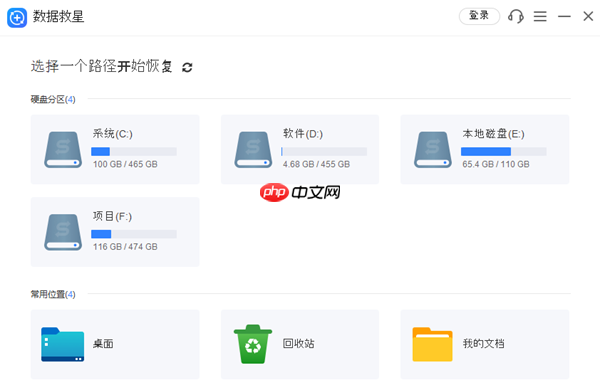The width and height of the screenshot is (600, 385).
Task: Open the 桌面 desktop folder icon
Action: pyautogui.click(x=63, y=344)
